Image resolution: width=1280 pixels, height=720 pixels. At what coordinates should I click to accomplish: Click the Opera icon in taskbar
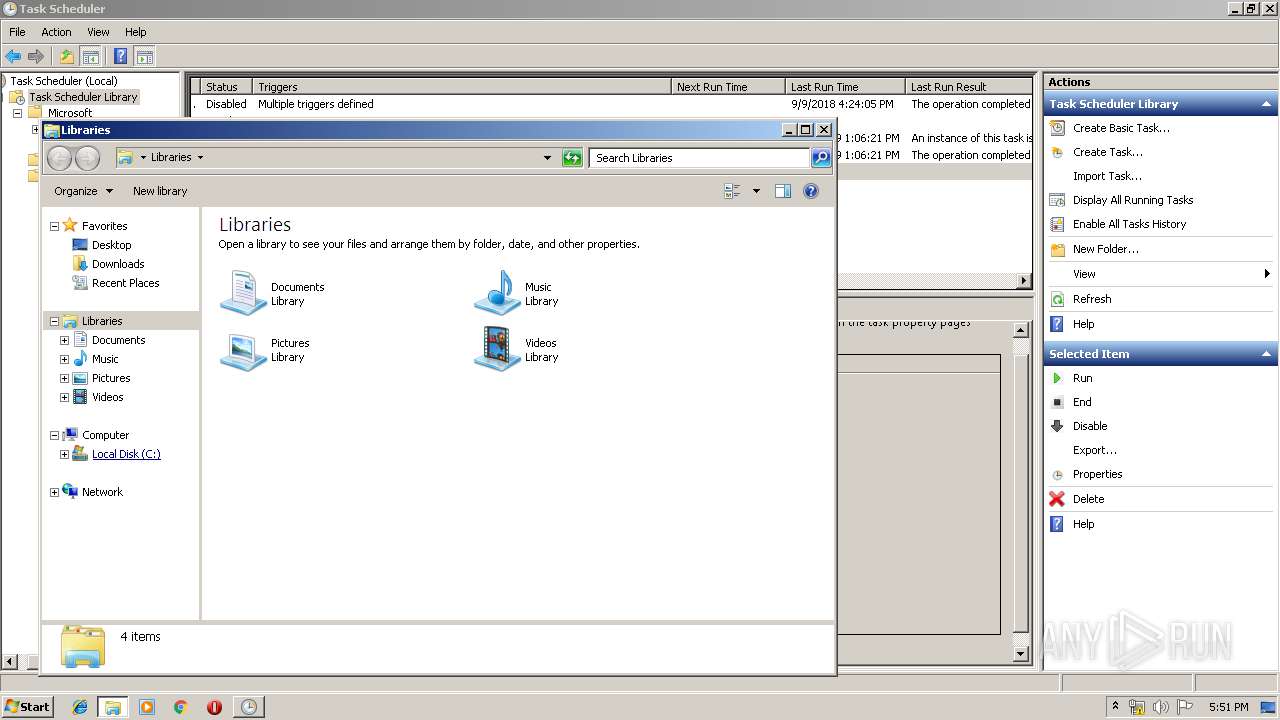tap(214, 707)
